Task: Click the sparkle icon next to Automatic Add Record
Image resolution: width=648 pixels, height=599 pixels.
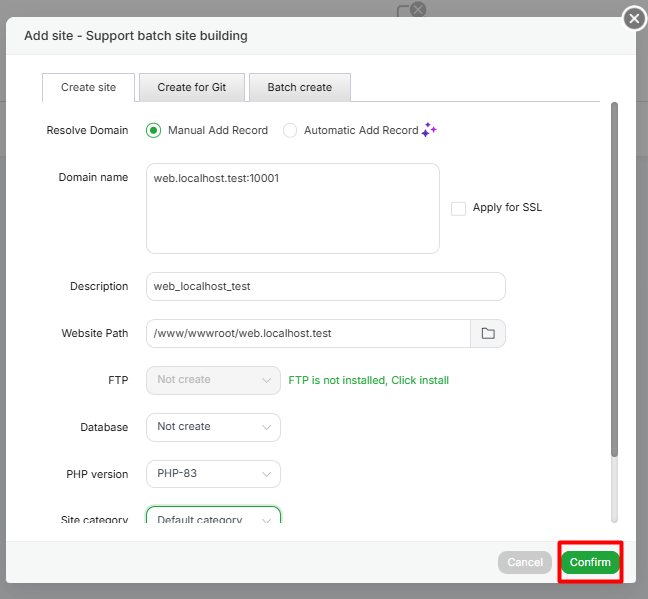Action: 429,130
